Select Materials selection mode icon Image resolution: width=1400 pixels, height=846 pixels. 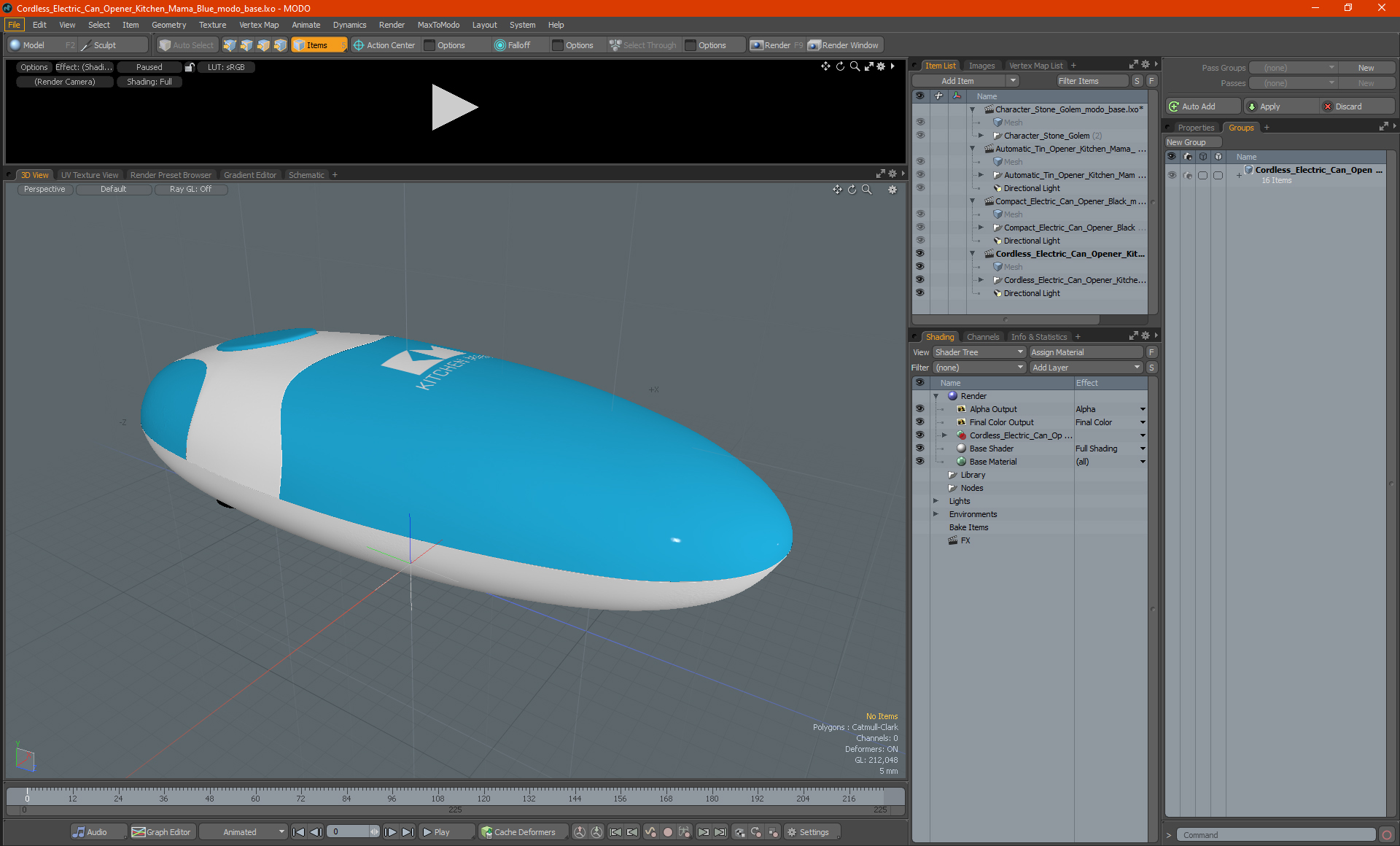(x=280, y=45)
